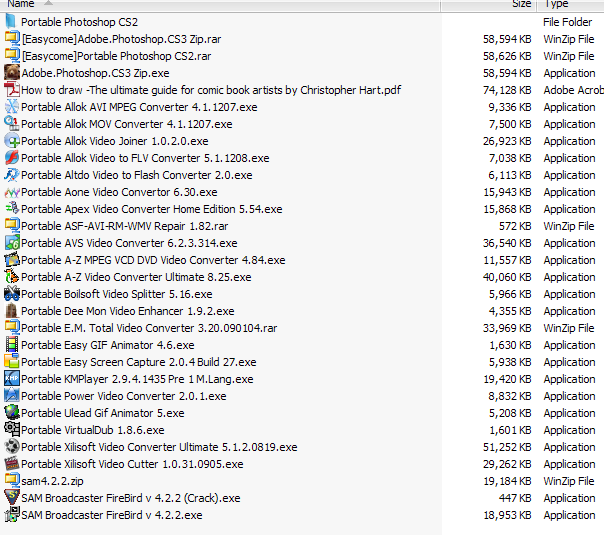Sort files by the Size column header
The width and height of the screenshot is (604, 535).
(x=488, y=5)
